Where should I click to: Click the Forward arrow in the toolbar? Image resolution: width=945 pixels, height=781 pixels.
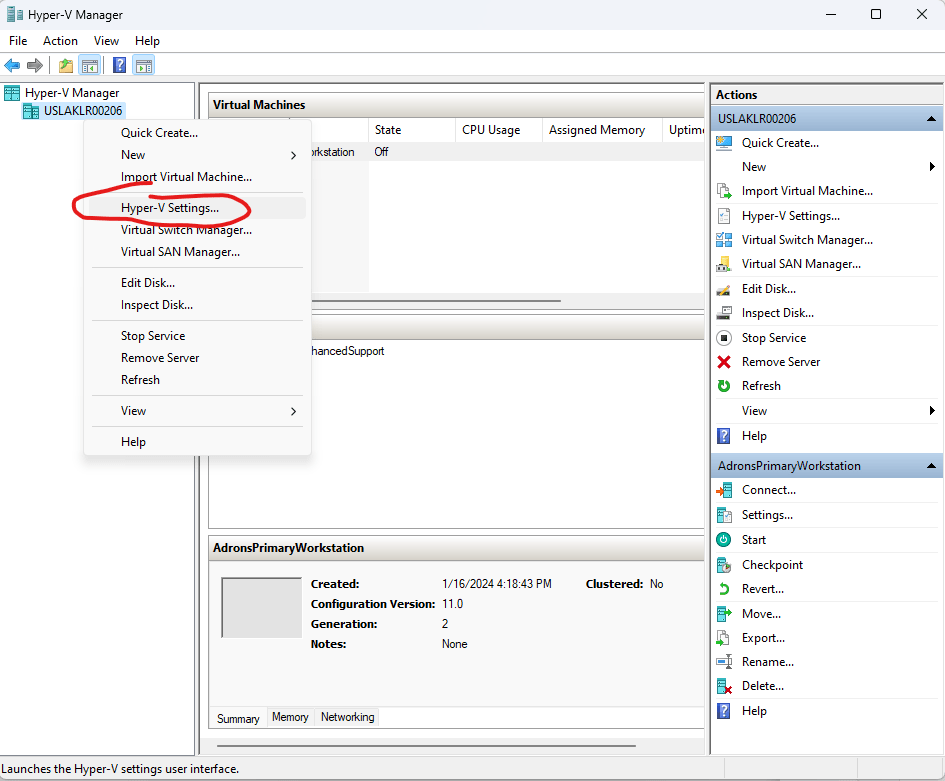[x=35, y=65]
